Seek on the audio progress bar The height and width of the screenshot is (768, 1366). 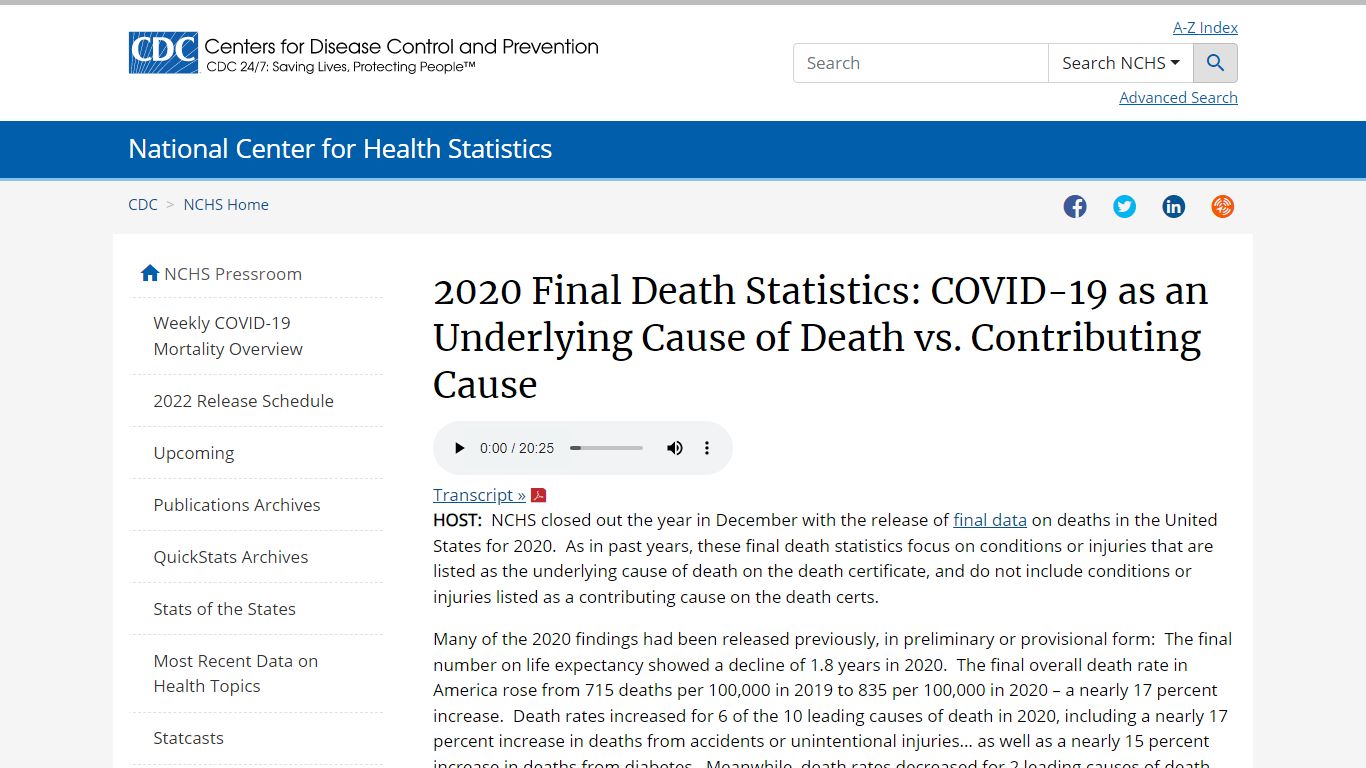tap(606, 448)
